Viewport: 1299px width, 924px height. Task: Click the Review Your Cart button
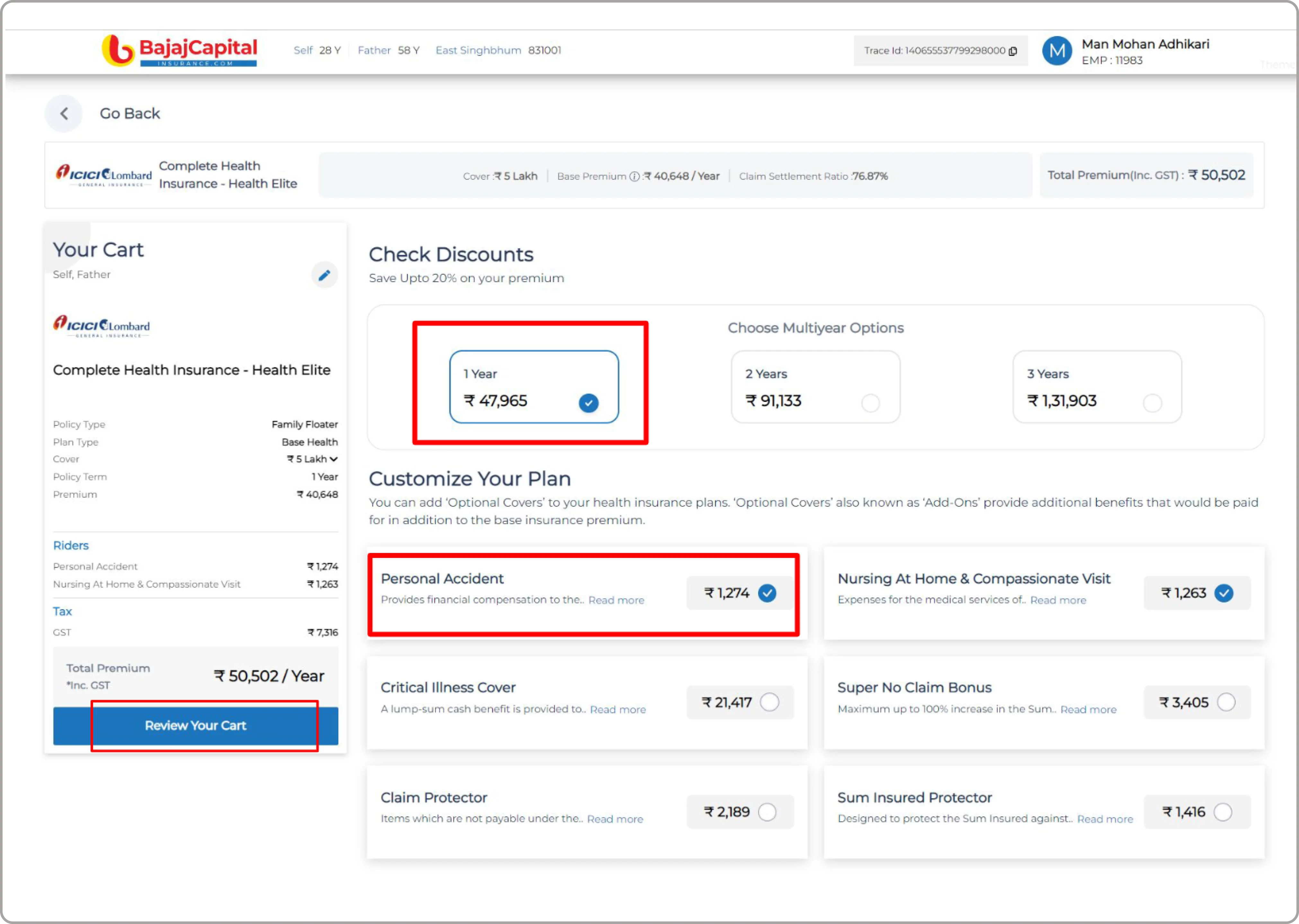point(196,726)
